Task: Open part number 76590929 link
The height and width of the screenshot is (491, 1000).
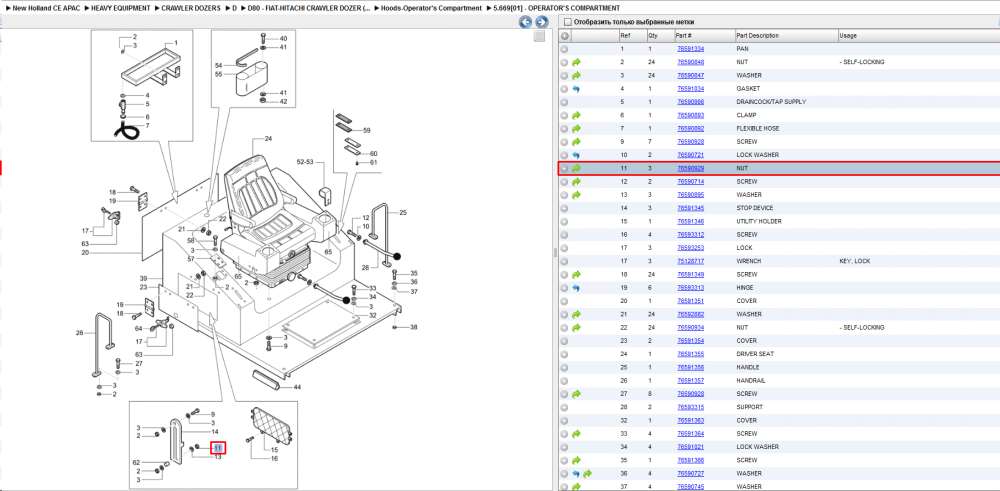Action: tap(690, 168)
